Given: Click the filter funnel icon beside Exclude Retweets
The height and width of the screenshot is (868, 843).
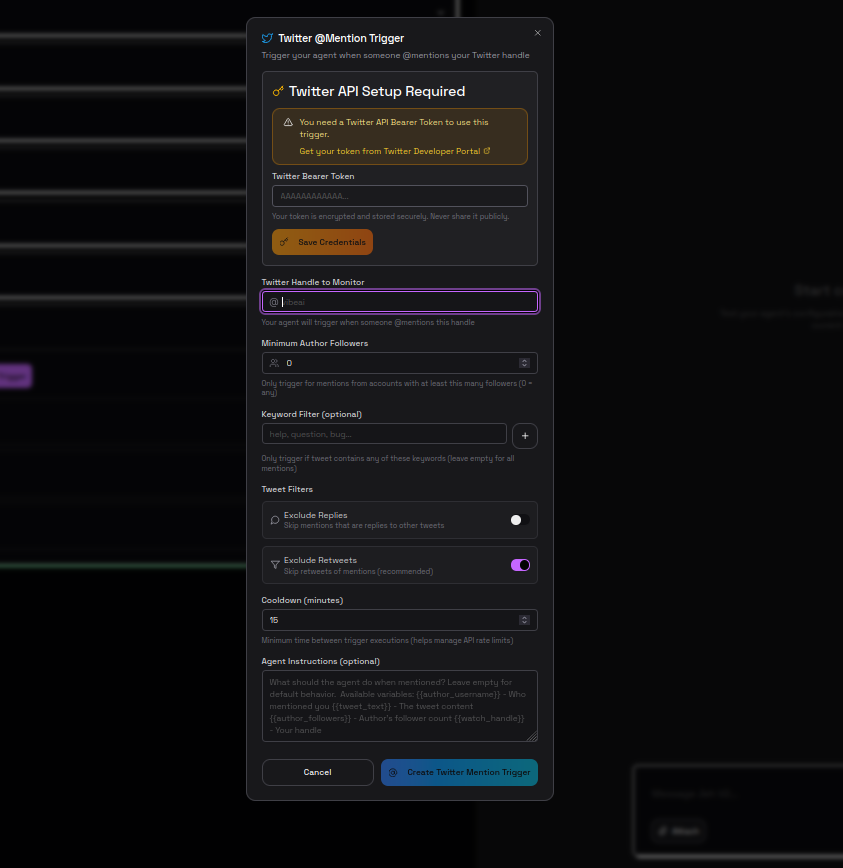Looking at the screenshot, I should tap(275, 565).
